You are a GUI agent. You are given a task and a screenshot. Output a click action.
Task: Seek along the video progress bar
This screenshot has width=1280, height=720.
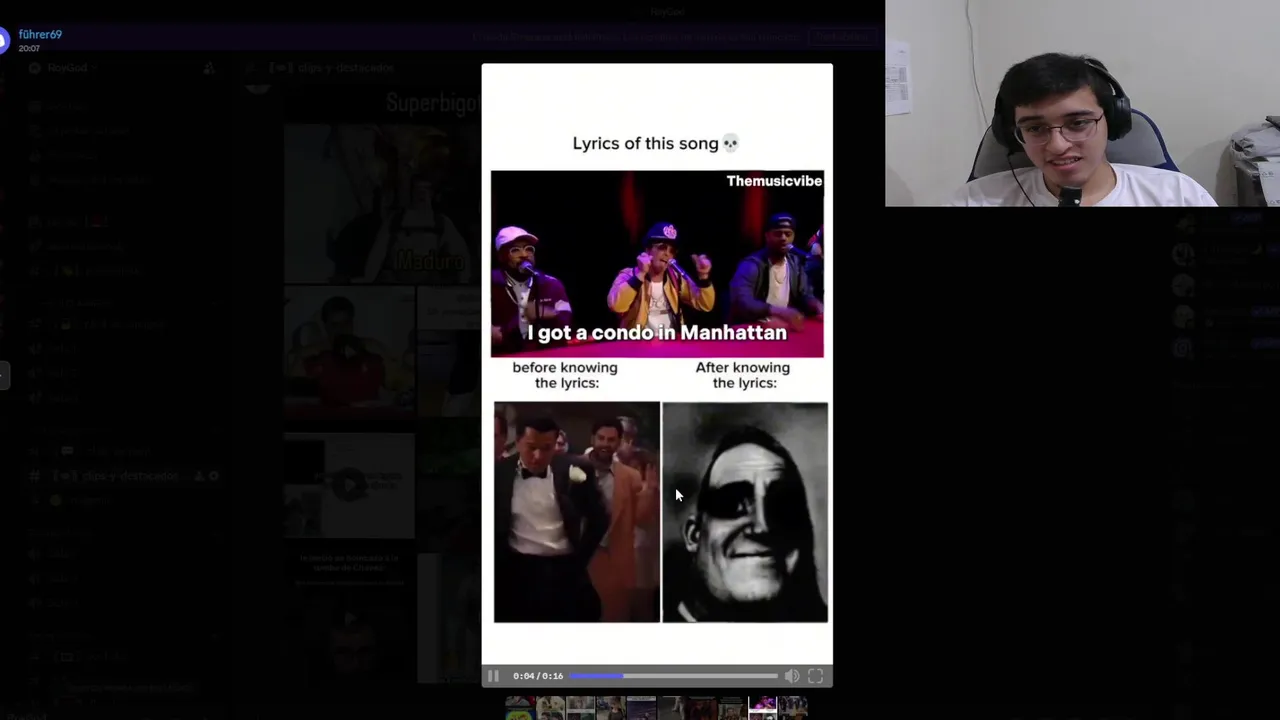pyautogui.click(x=673, y=676)
